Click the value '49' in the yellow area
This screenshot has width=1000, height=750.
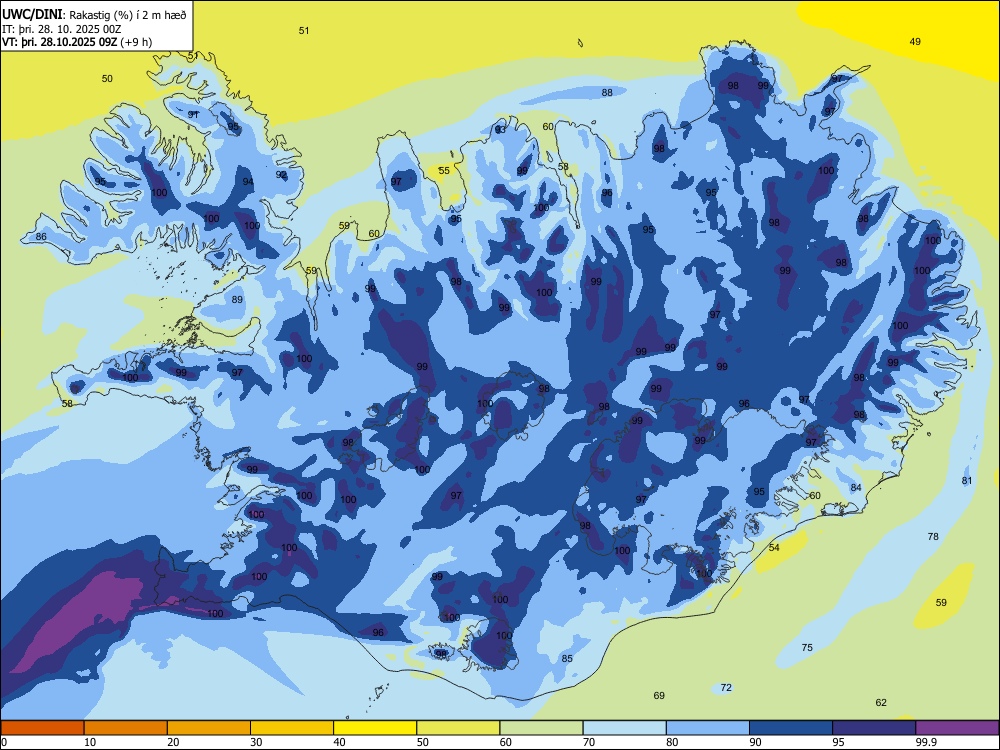[915, 41]
